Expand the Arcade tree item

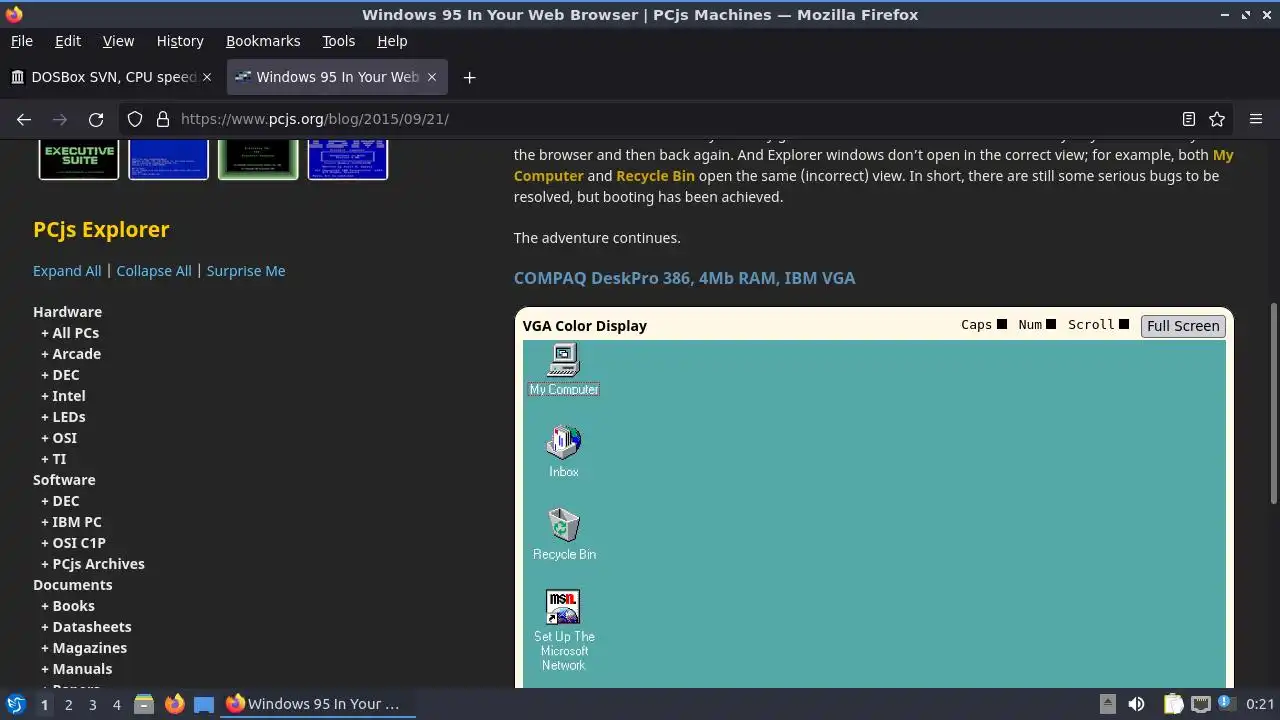[71, 354]
